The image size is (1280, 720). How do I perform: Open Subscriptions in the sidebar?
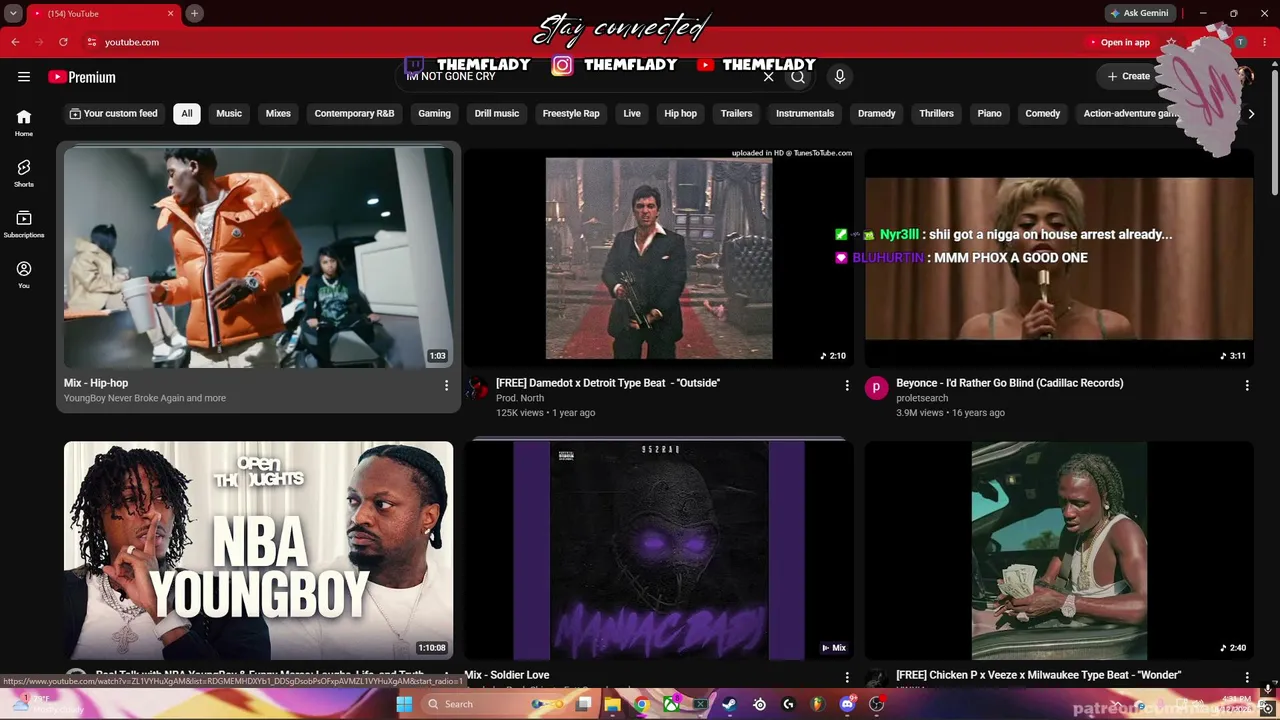tap(24, 224)
